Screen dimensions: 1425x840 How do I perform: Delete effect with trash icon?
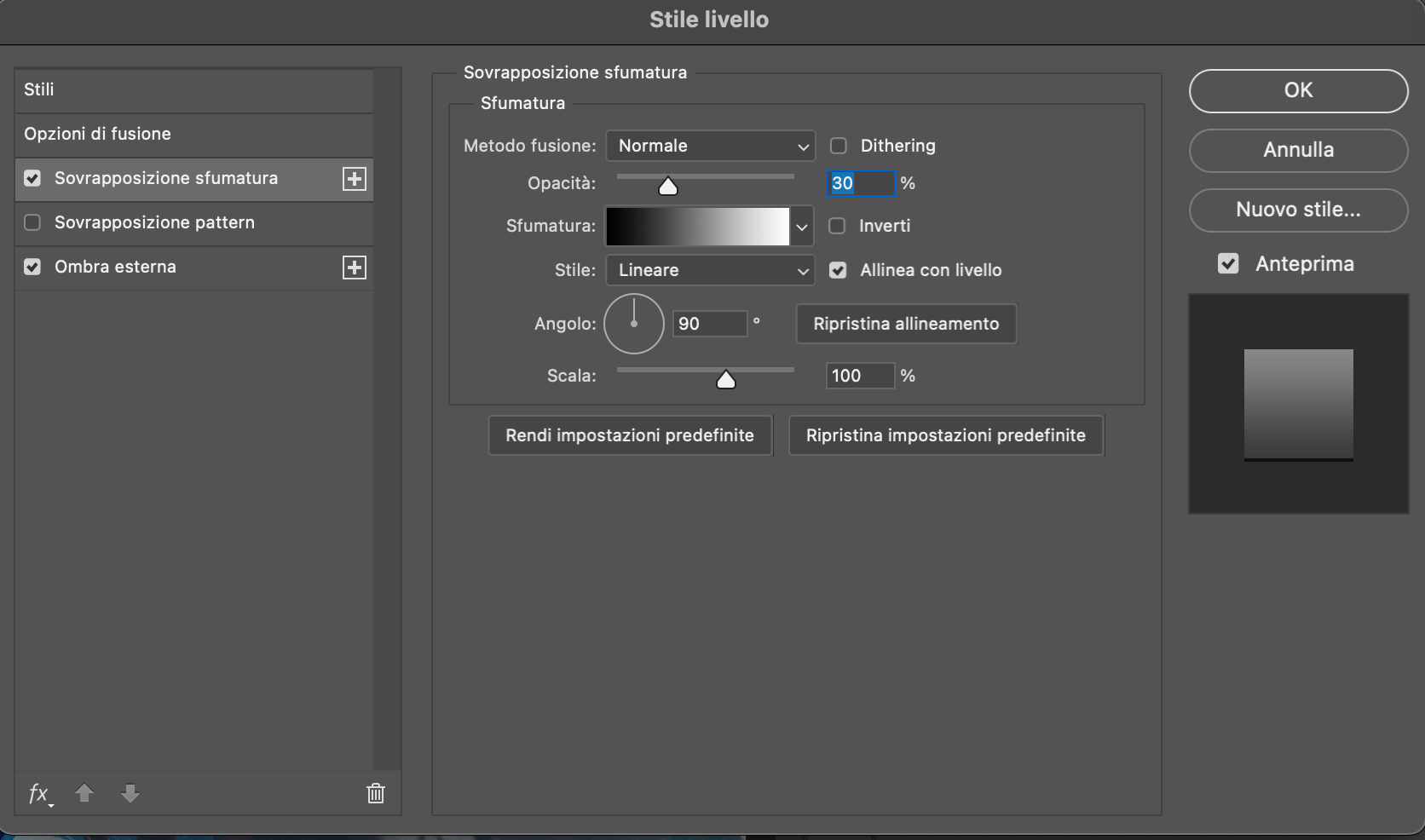[376, 794]
